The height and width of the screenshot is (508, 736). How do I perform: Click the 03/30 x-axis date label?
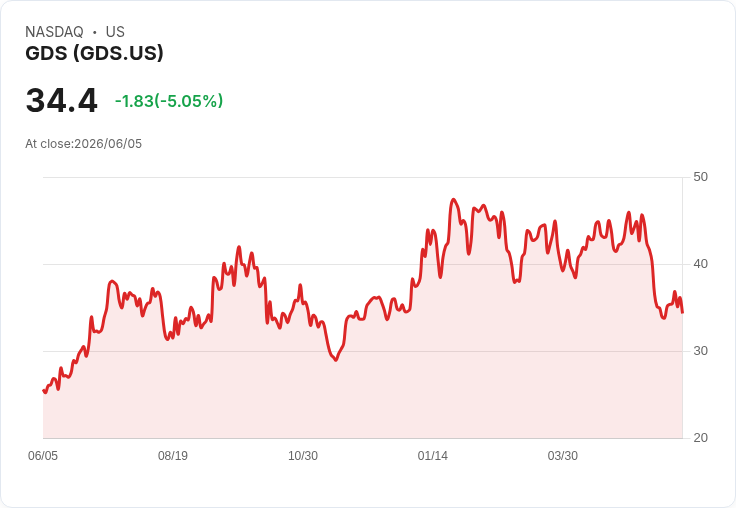pos(562,456)
